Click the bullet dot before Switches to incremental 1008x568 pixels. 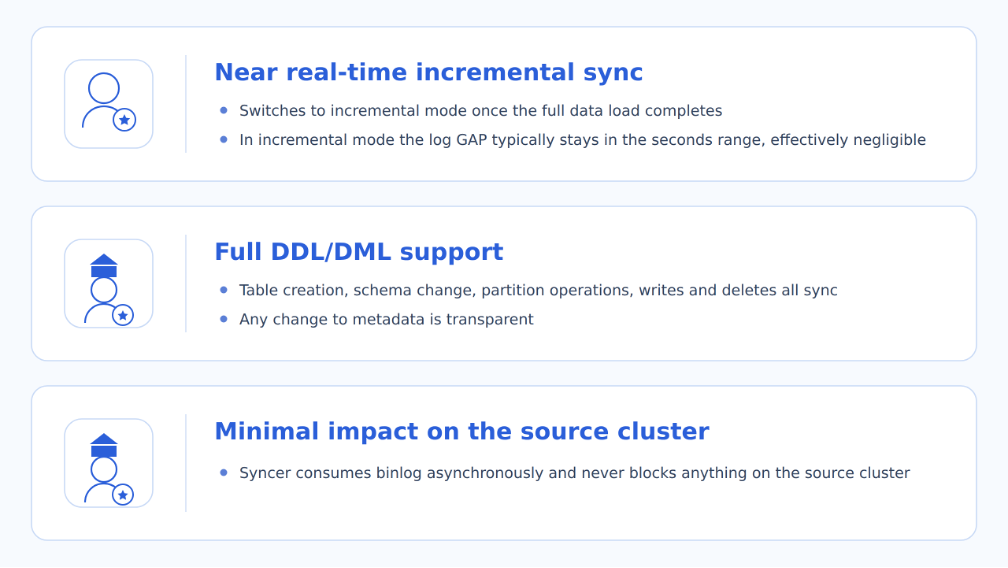coord(224,111)
